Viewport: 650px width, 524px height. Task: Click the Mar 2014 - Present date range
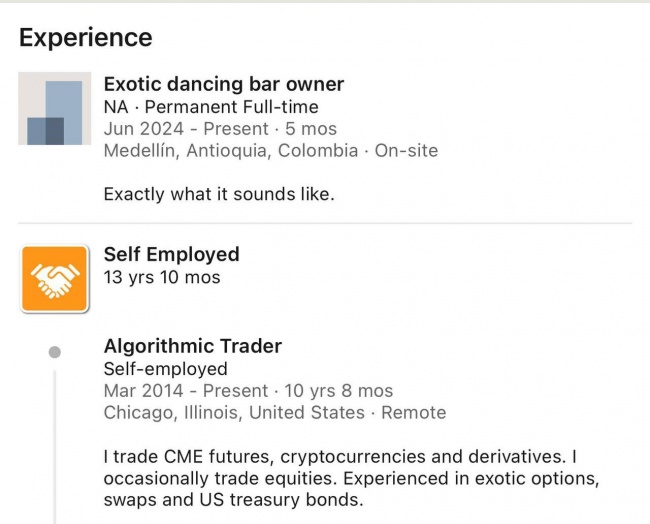tap(186, 391)
